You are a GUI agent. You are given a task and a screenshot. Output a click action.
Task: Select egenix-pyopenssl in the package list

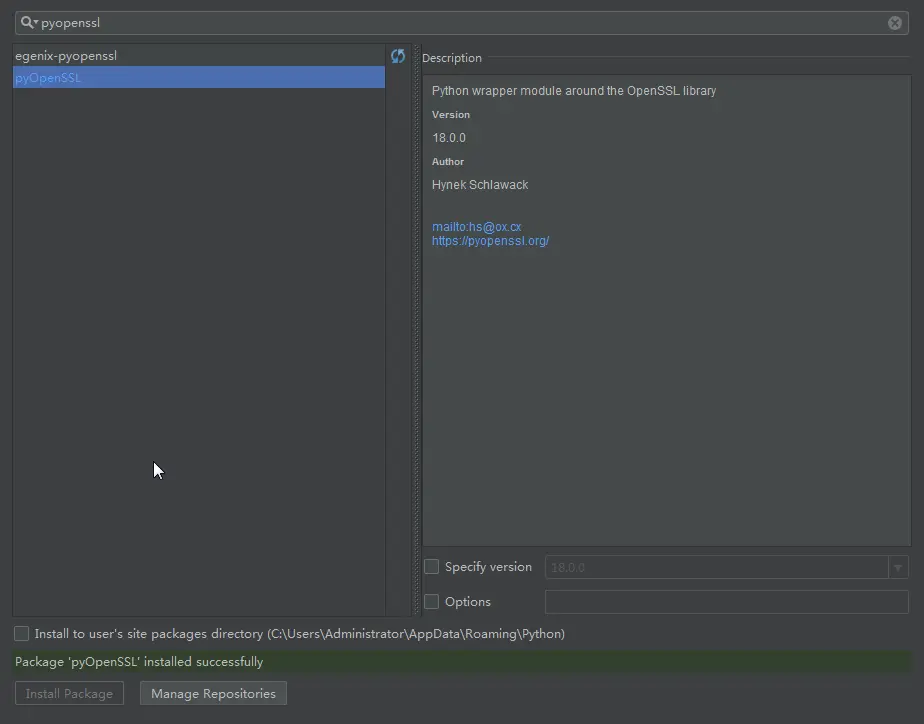point(199,55)
